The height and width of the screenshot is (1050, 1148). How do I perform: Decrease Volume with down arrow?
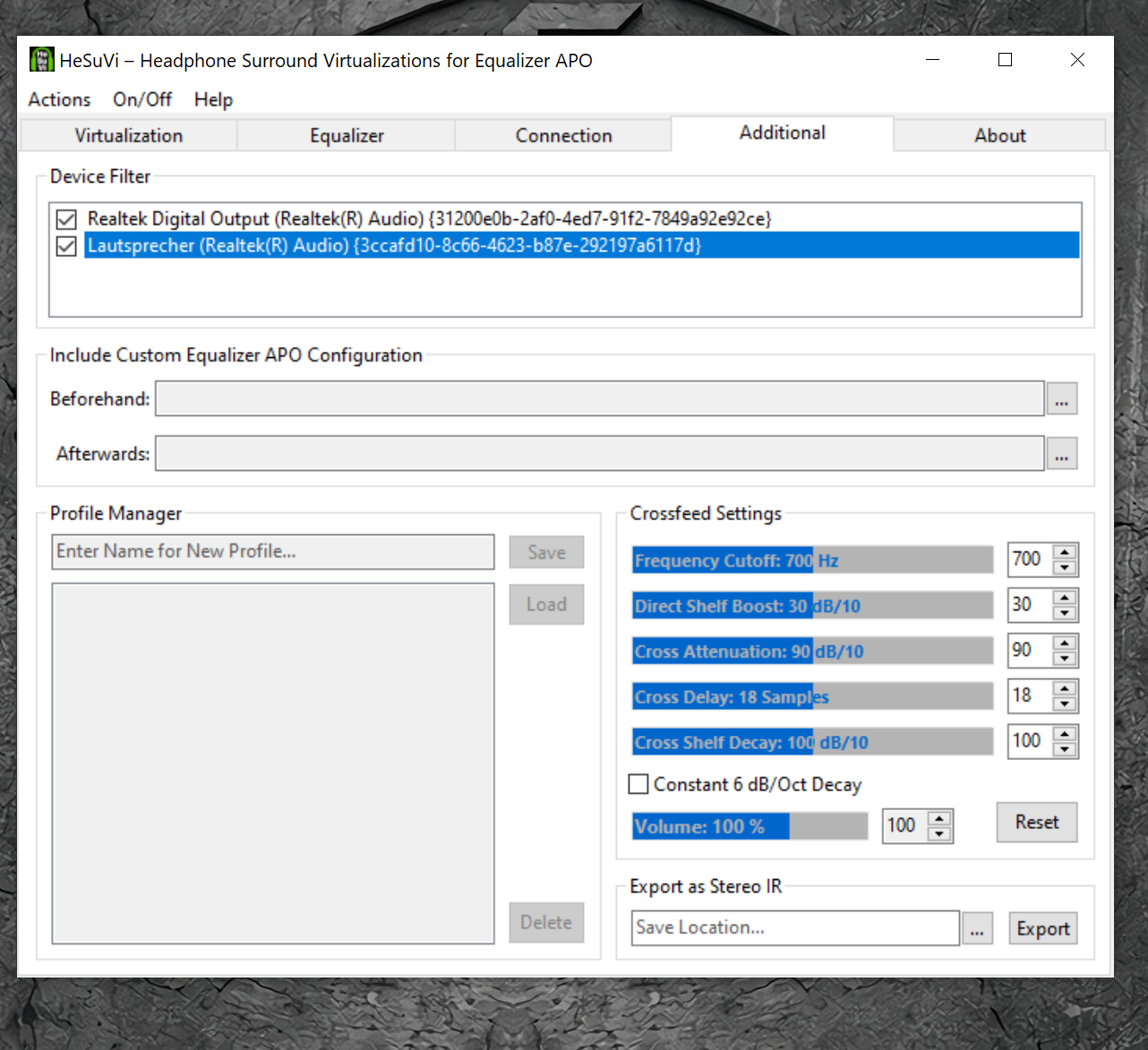[x=939, y=833]
